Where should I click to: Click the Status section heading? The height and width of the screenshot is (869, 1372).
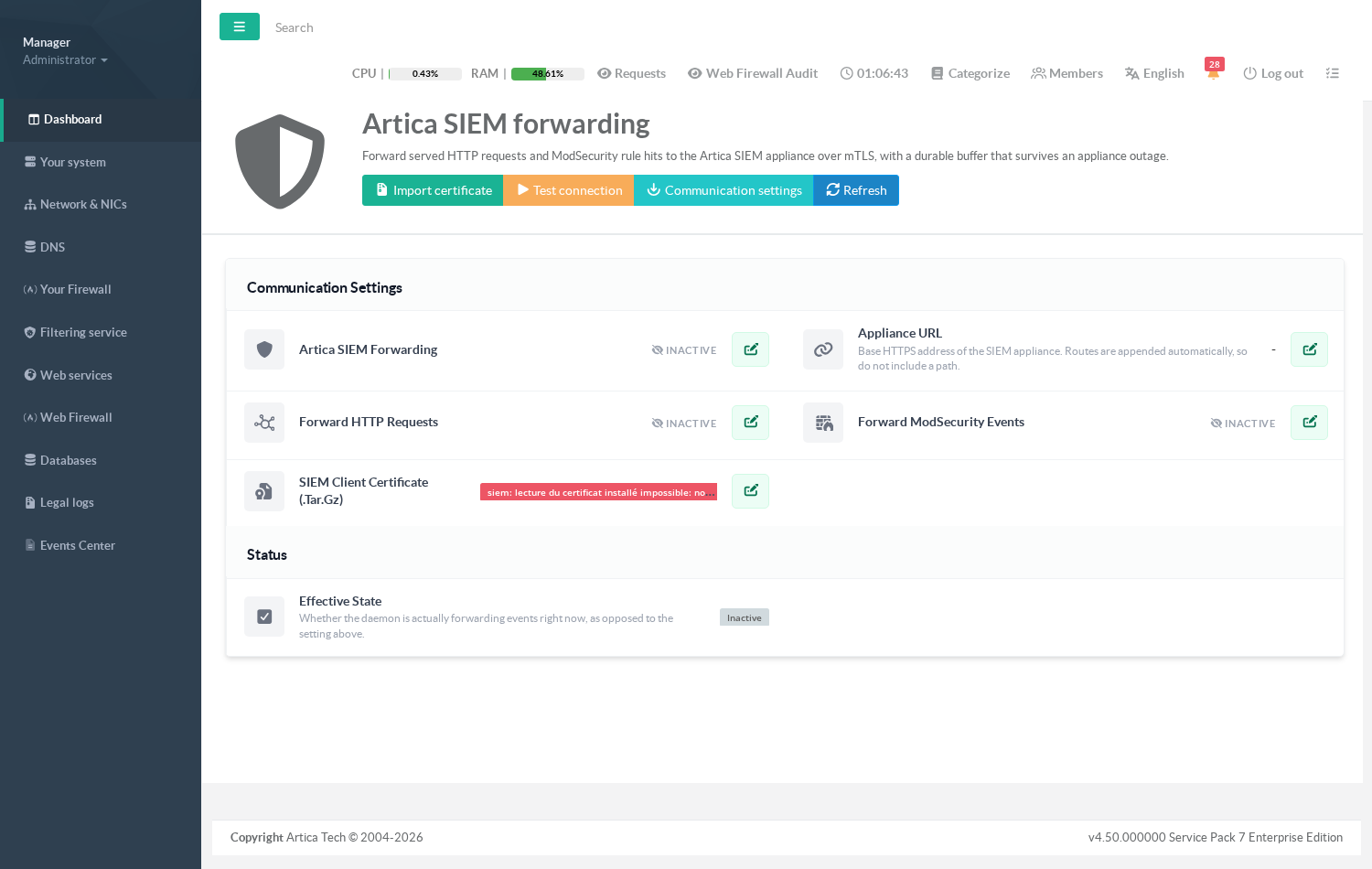point(267,555)
